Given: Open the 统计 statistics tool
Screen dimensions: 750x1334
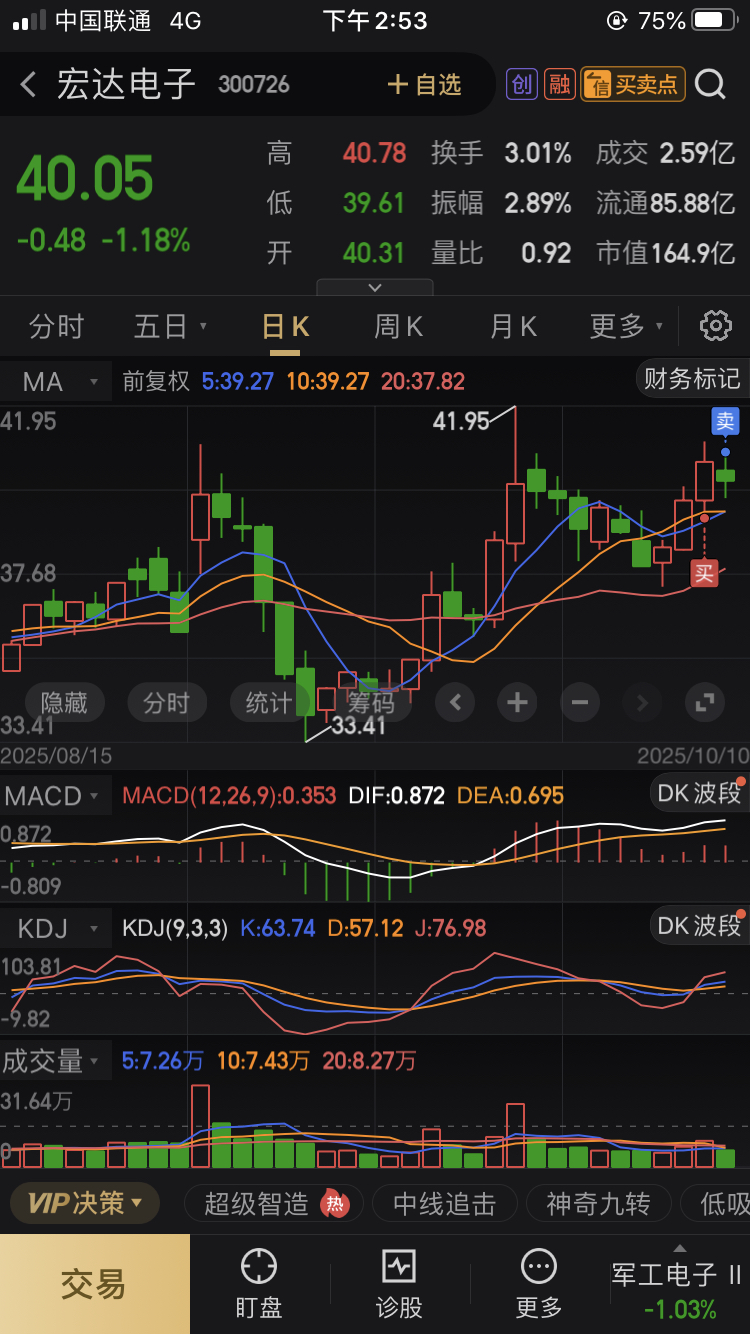Looking at the screenshot, I should (269, 703).
